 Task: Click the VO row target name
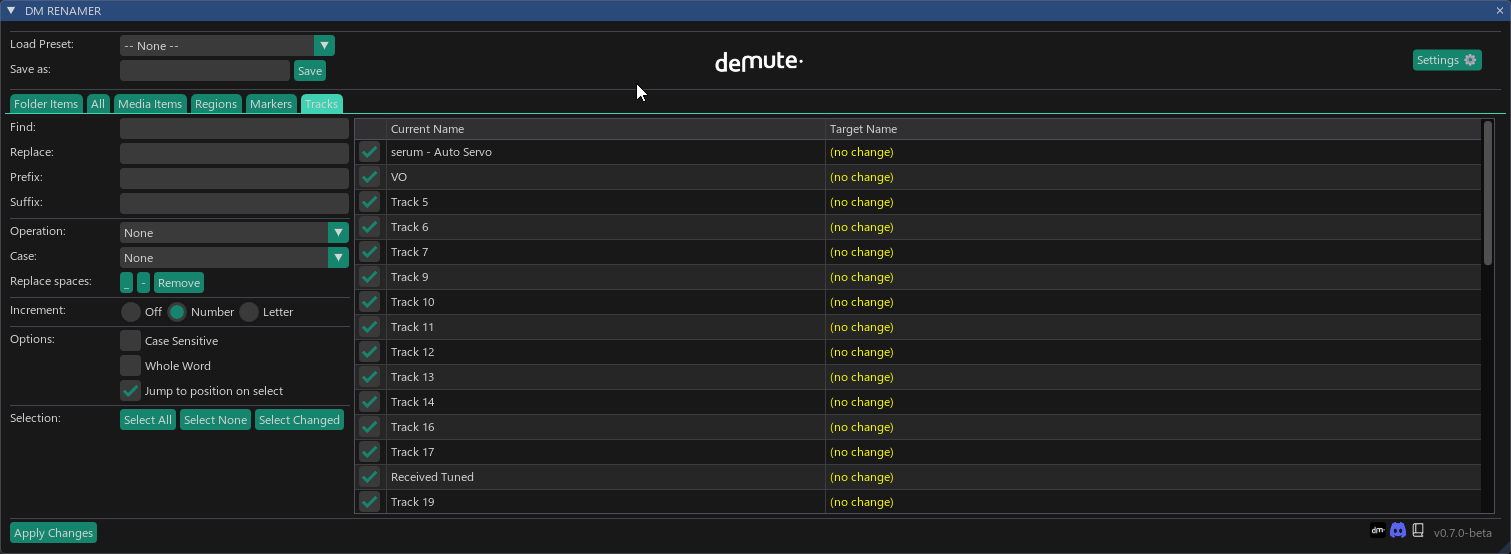862,177
